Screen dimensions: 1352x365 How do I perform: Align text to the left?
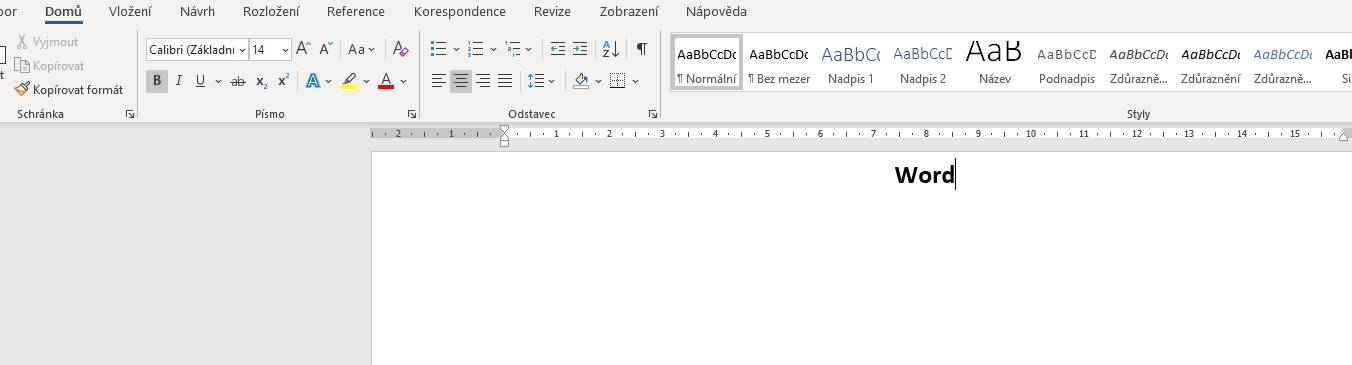439,81
